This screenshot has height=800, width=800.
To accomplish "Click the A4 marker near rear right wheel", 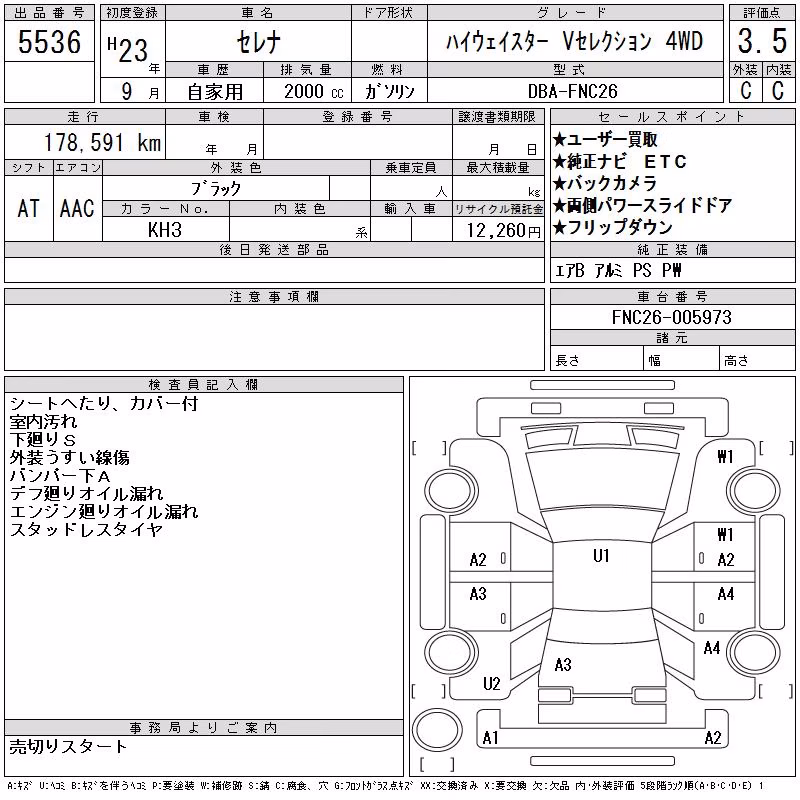I will [x=712, y=648].
